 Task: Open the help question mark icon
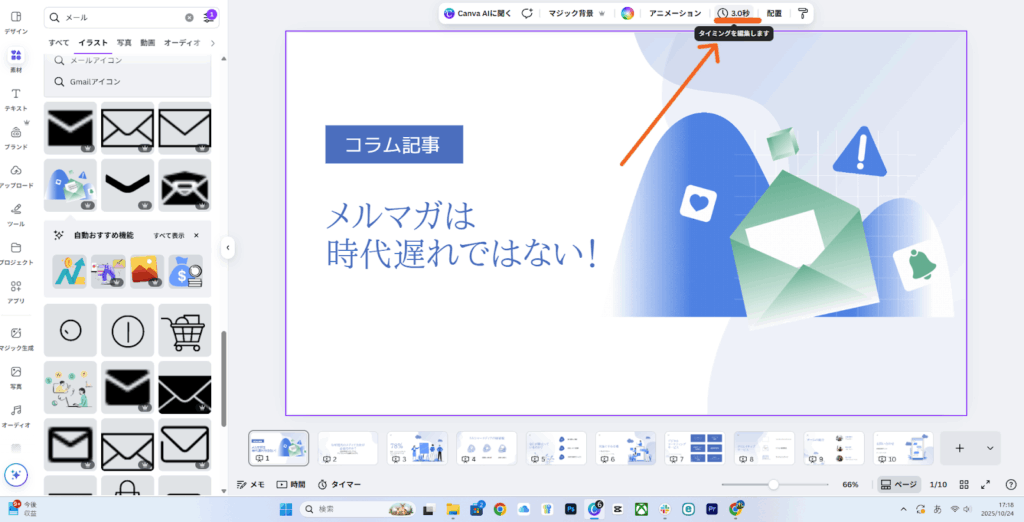click(x=1008, y=484)
